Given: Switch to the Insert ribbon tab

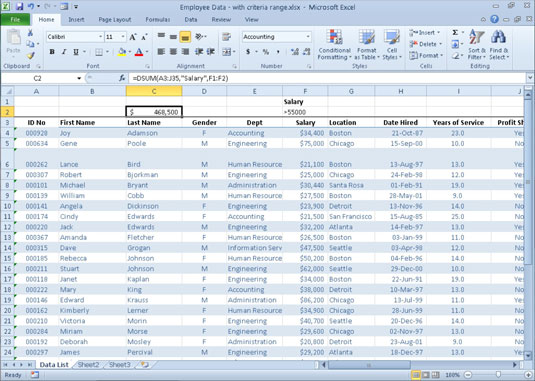Looking at the screenshot, I should pos(76,20).
